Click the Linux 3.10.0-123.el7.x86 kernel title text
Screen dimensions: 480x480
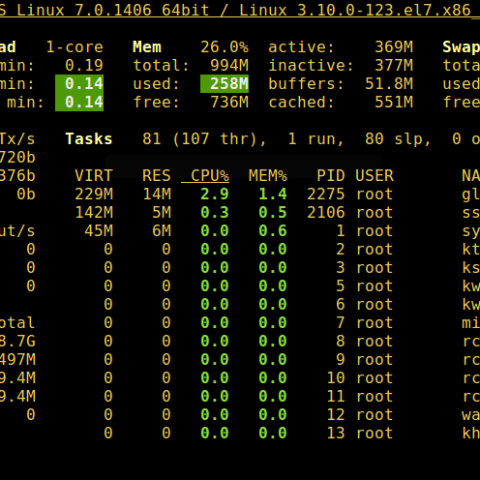[355, 10]
